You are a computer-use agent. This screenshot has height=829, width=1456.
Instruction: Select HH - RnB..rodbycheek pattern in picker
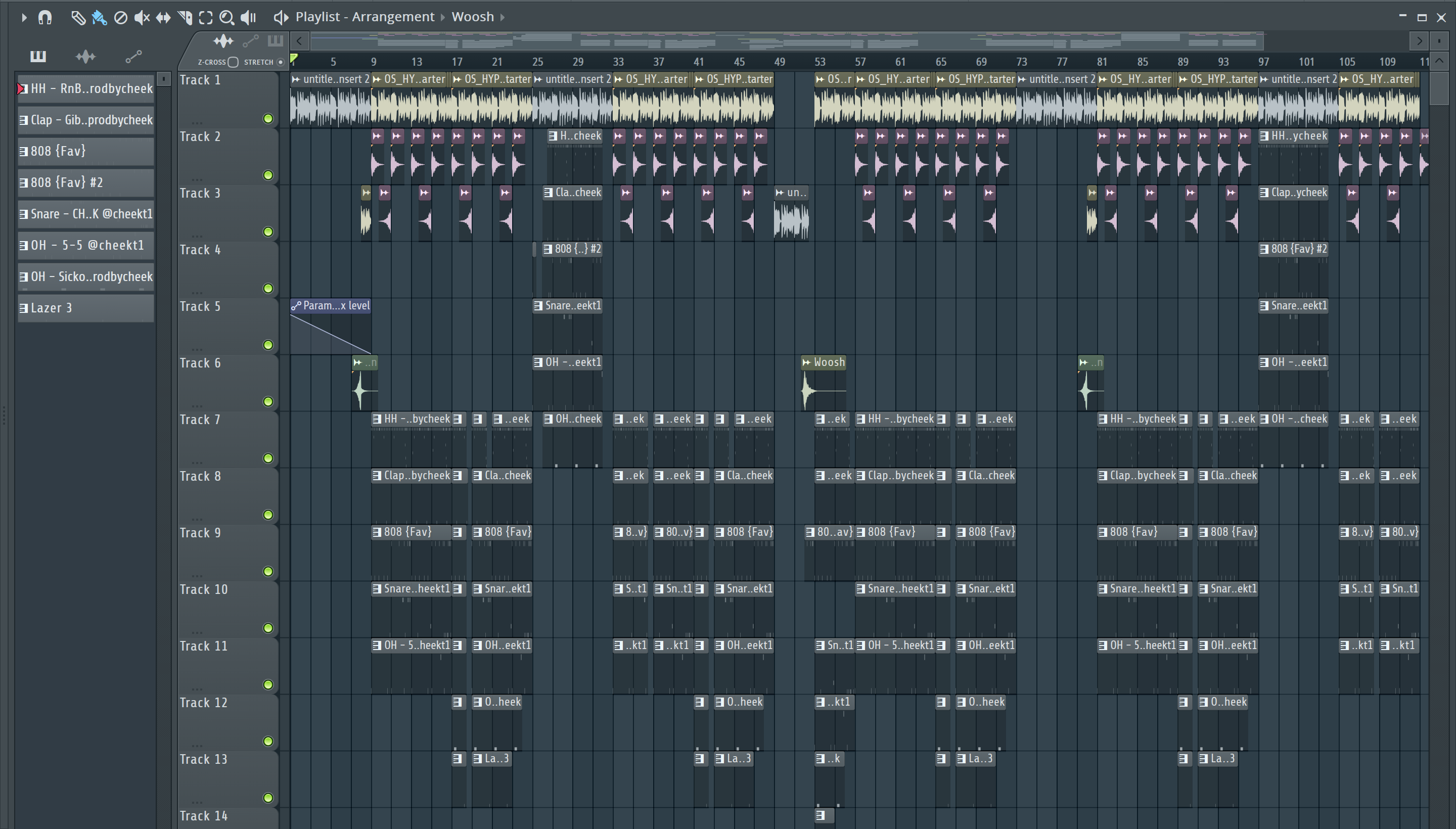click(86, 89)
